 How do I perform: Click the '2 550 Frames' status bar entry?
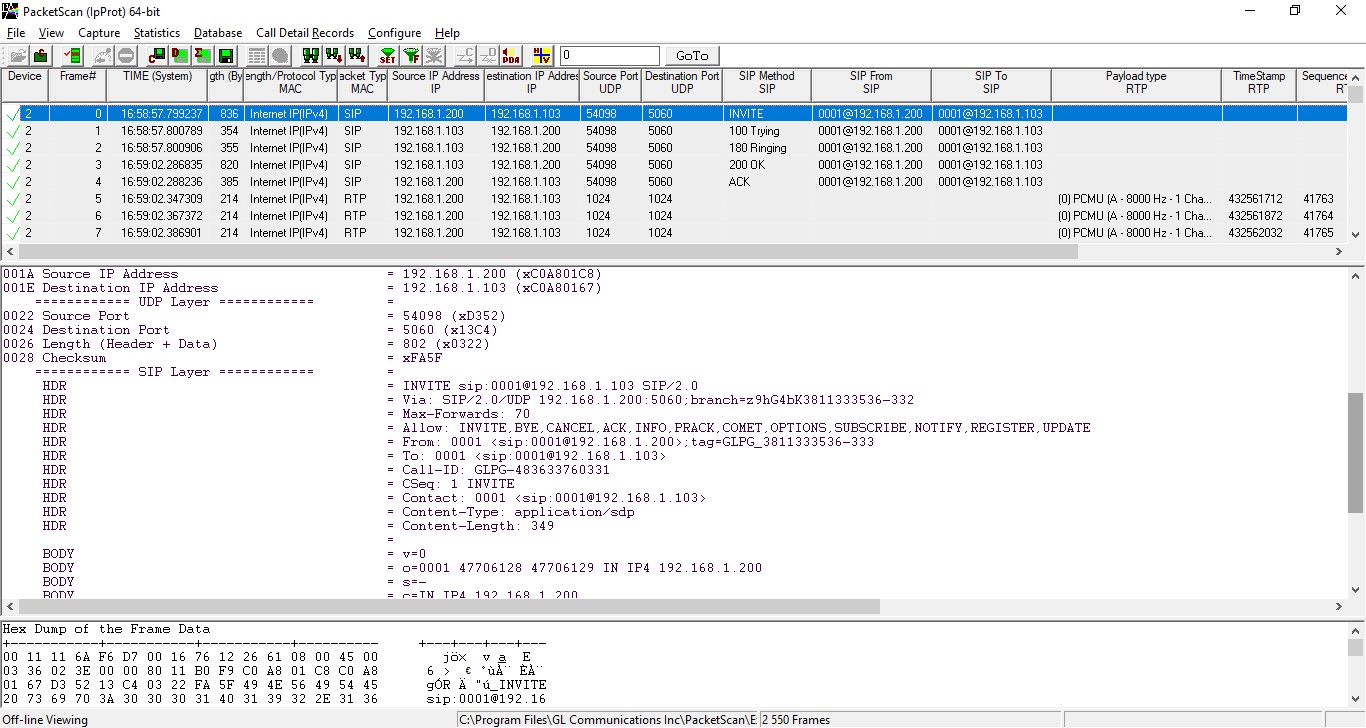click(x=796, y=719)
